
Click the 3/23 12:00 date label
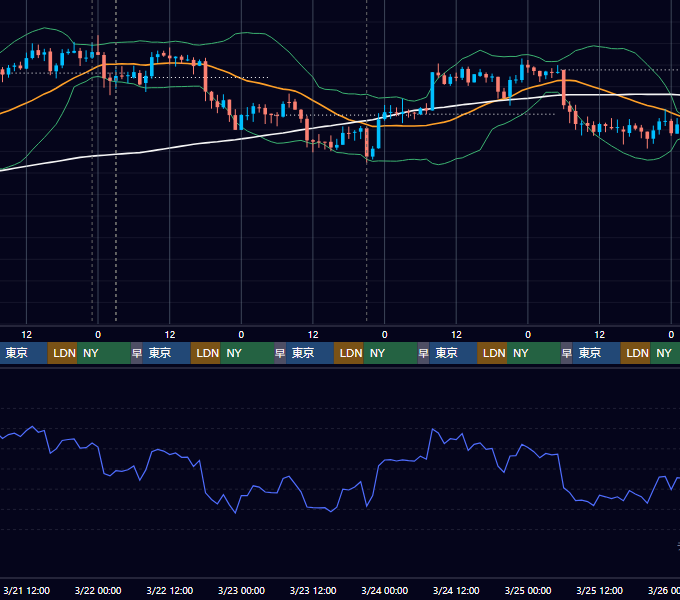[x=313, y=590]
